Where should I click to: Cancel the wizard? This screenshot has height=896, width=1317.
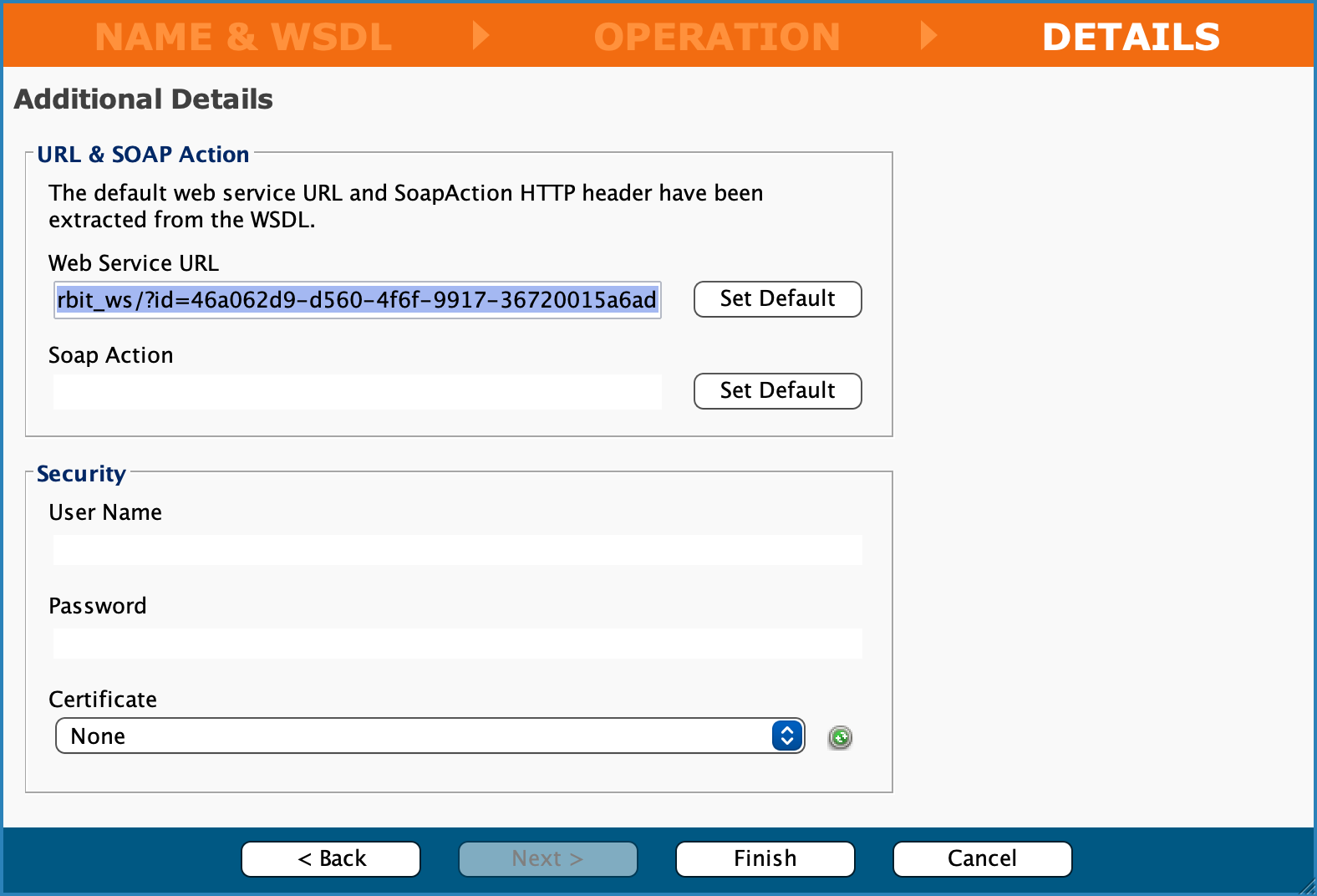coord(982,859)
